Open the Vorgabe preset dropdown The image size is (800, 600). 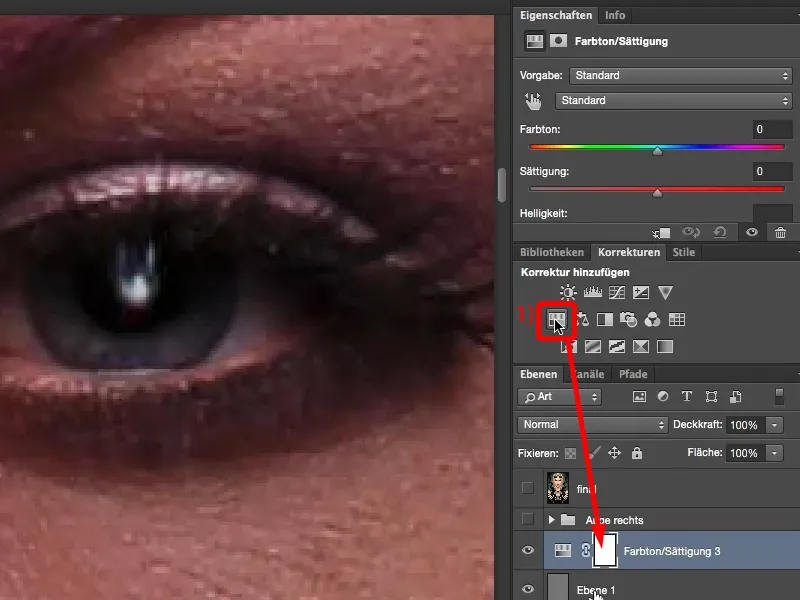(x=681, y=76)
